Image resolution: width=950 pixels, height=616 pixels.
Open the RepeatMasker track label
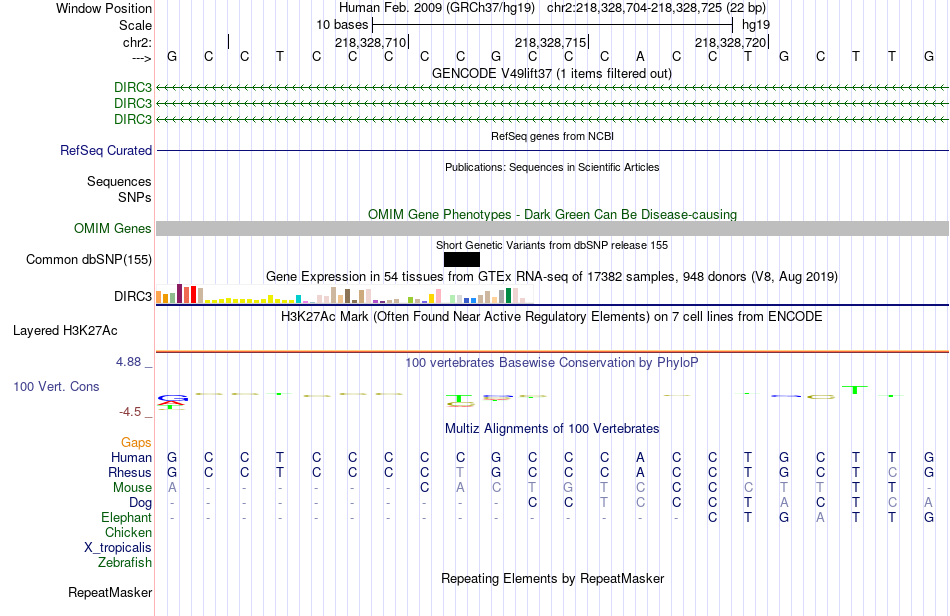coord(110,592)
